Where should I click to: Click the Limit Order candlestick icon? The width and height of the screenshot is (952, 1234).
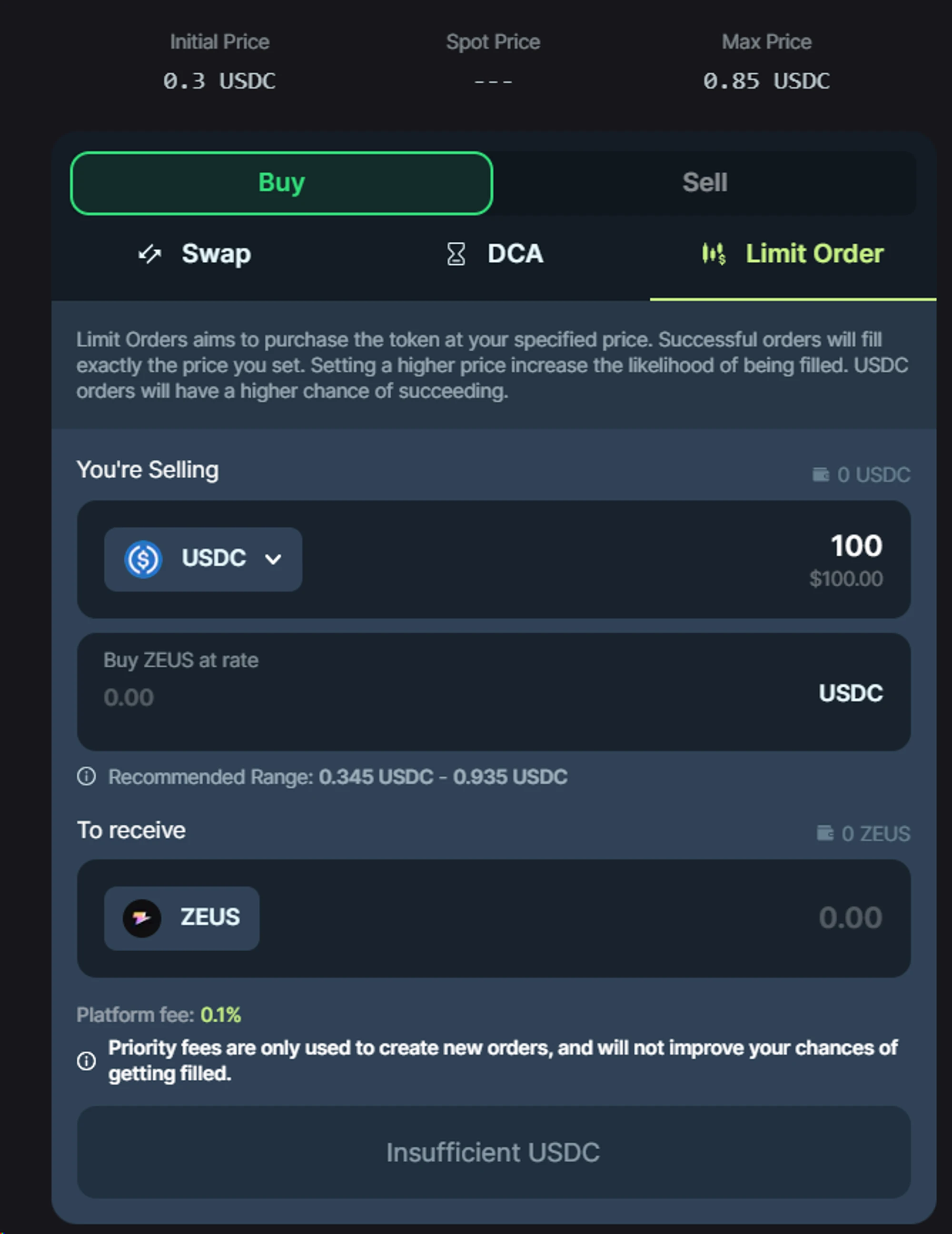714,254
